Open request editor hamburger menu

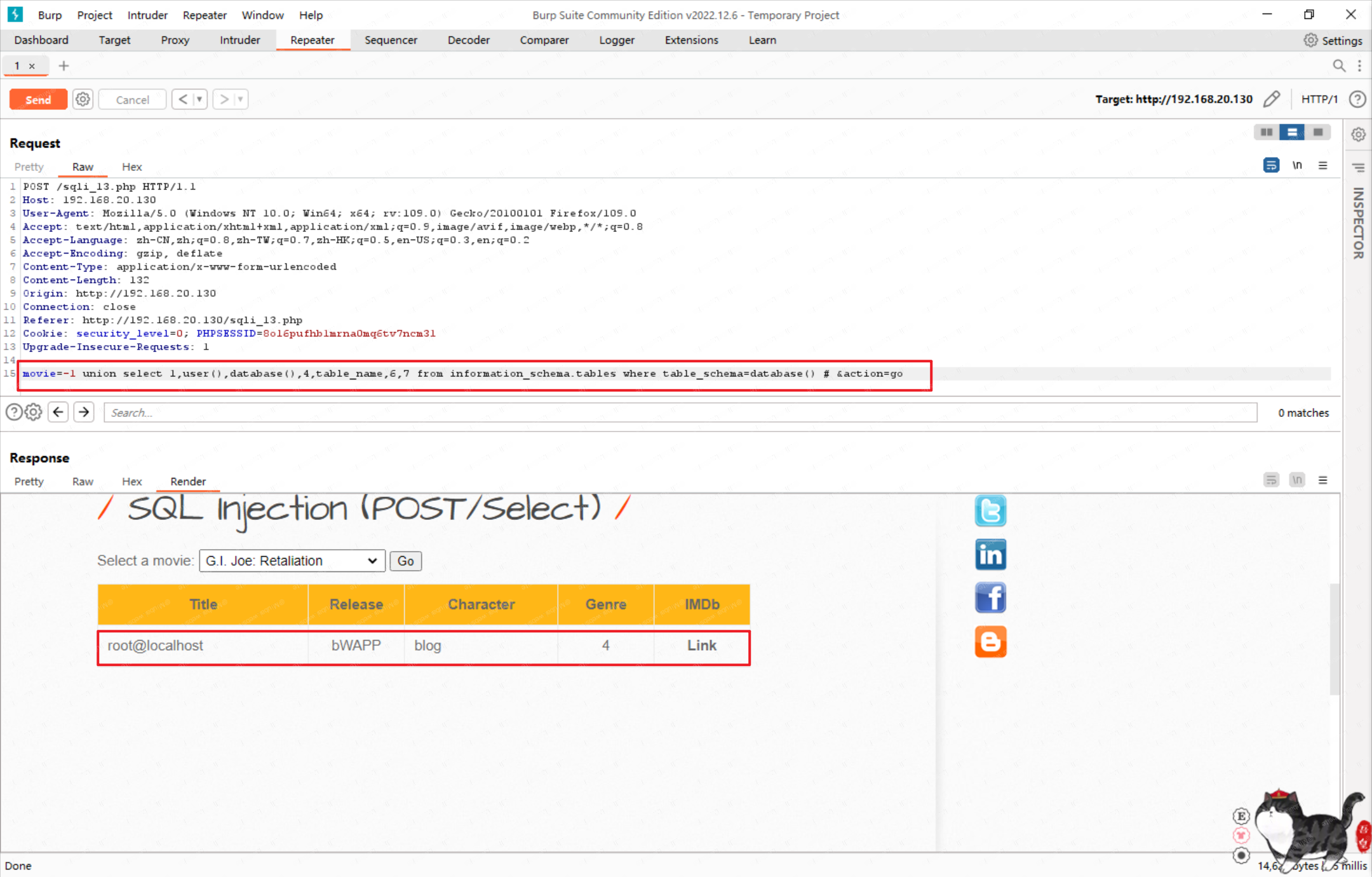pyautogui.click(x=1323, y=165)
